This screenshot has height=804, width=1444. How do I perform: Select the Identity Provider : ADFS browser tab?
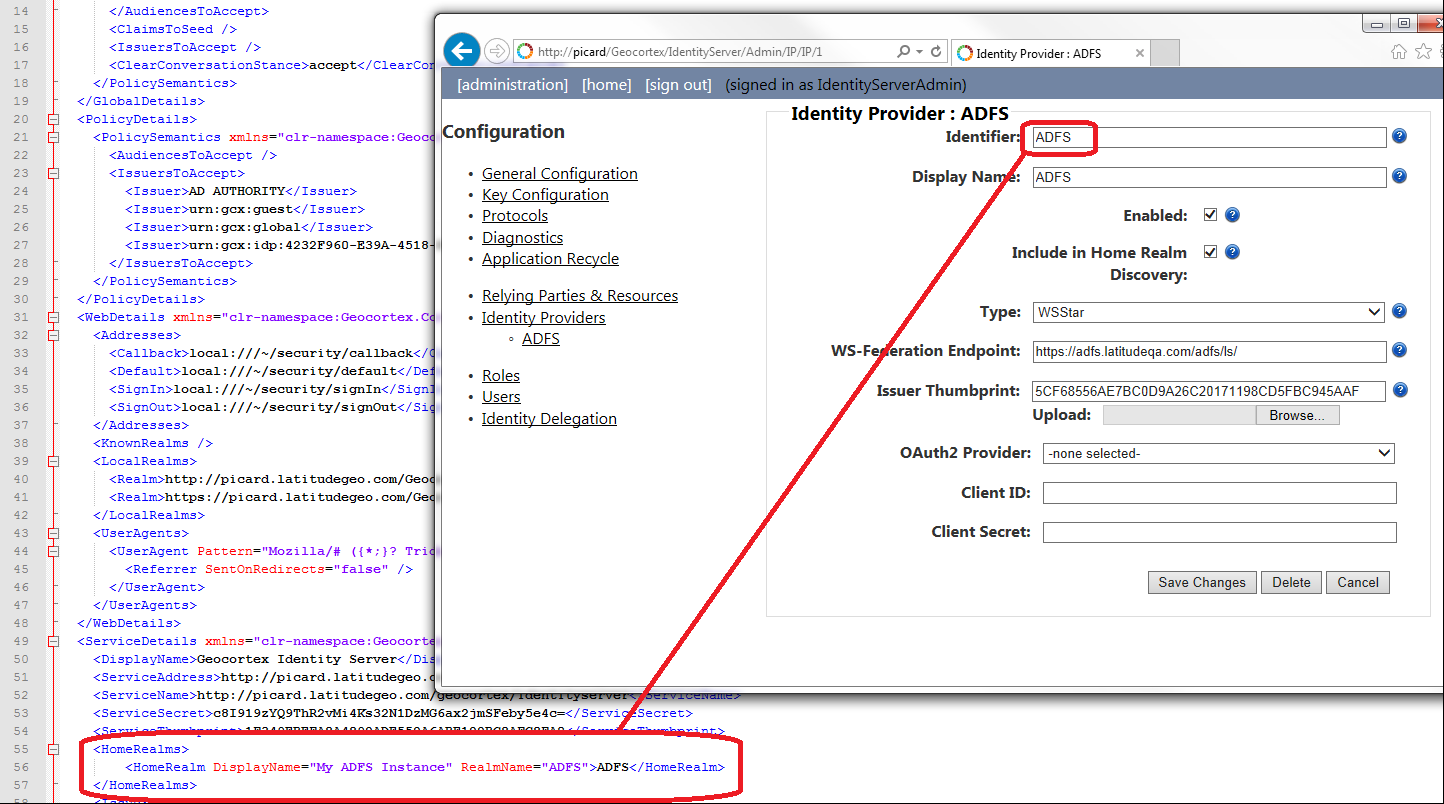tap(1052, 53)
